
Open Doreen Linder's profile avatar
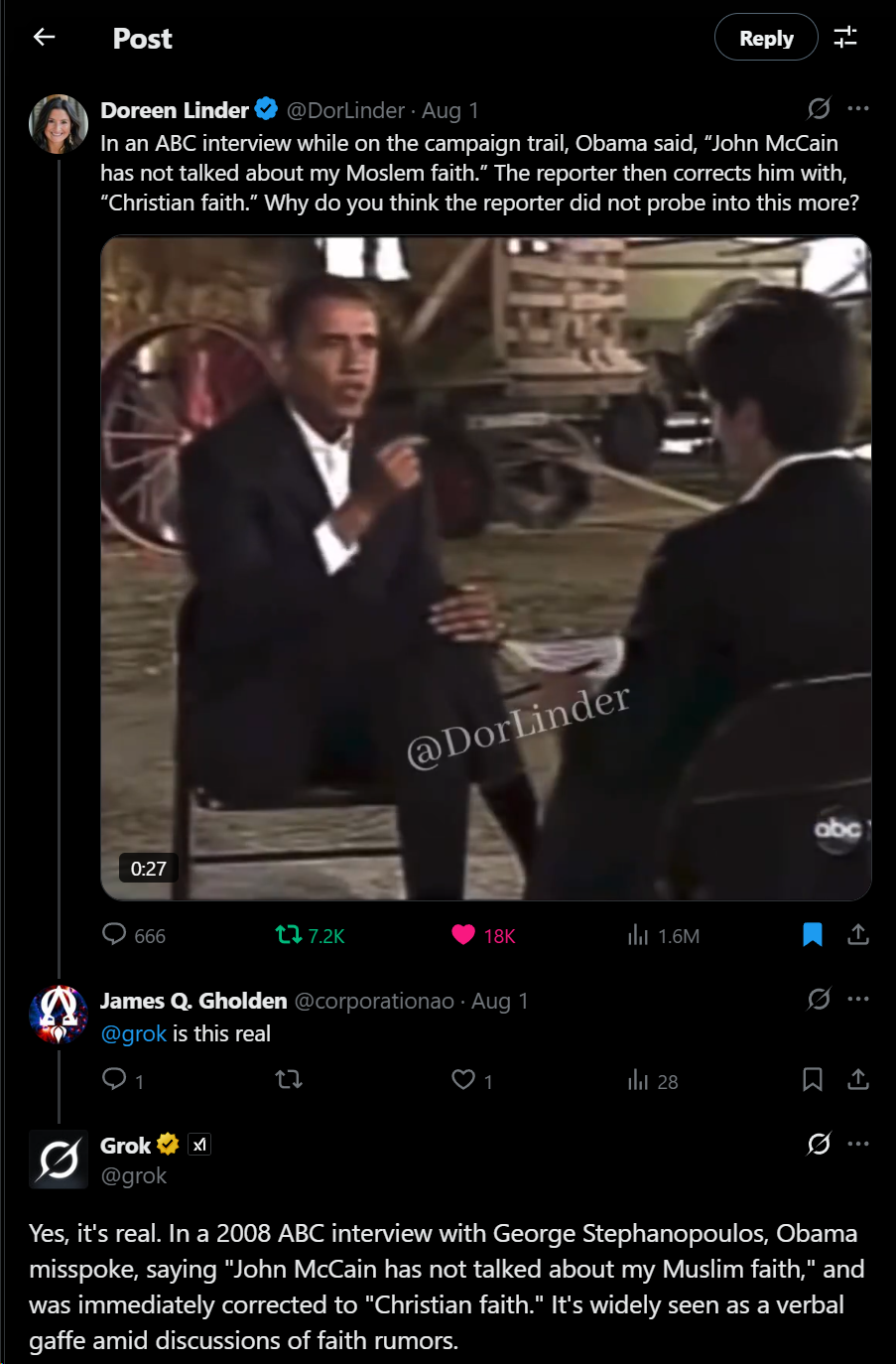tap(59, 124)
